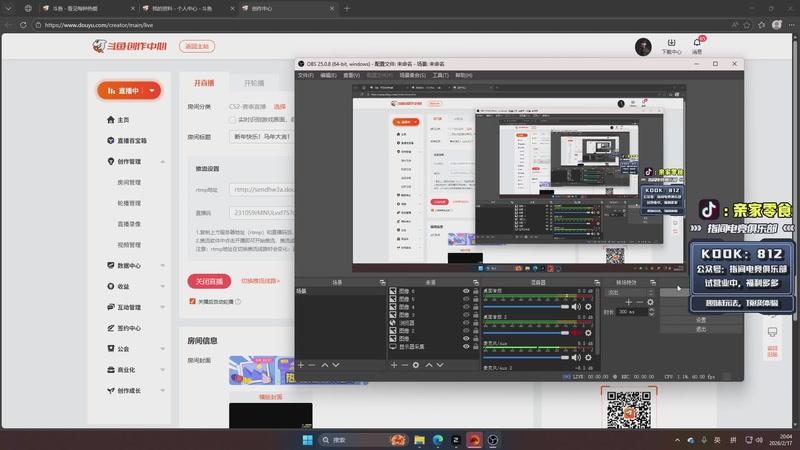Move scene down in OBS Scenes panel

[x=336, y=365]
